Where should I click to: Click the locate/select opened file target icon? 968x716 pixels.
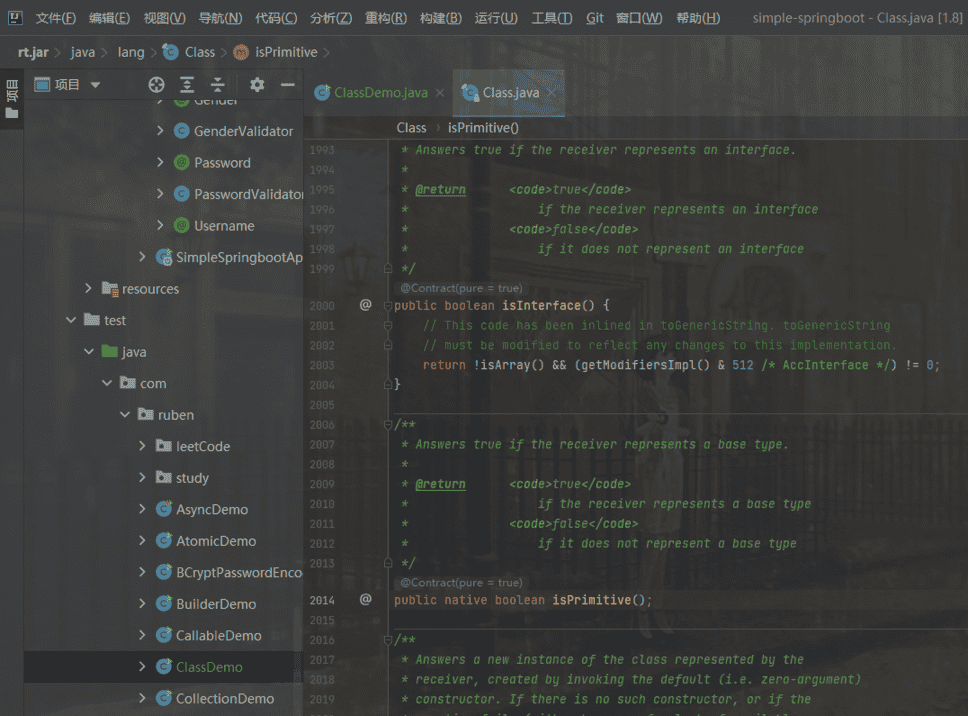pyautogui.click(x=156, y=85)
